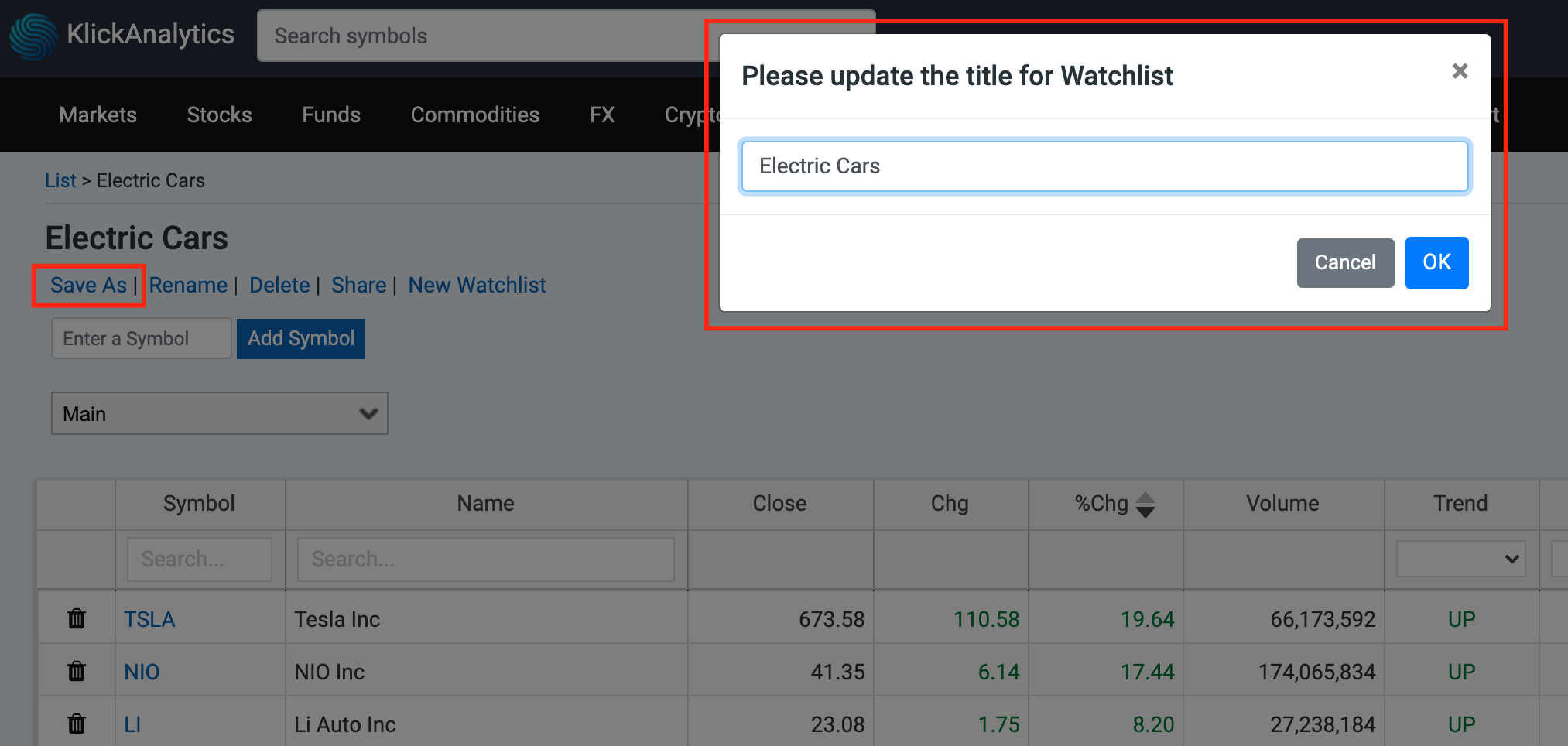
Task: Click trash icon next to NIO
Action: click(x=77, y=672)
